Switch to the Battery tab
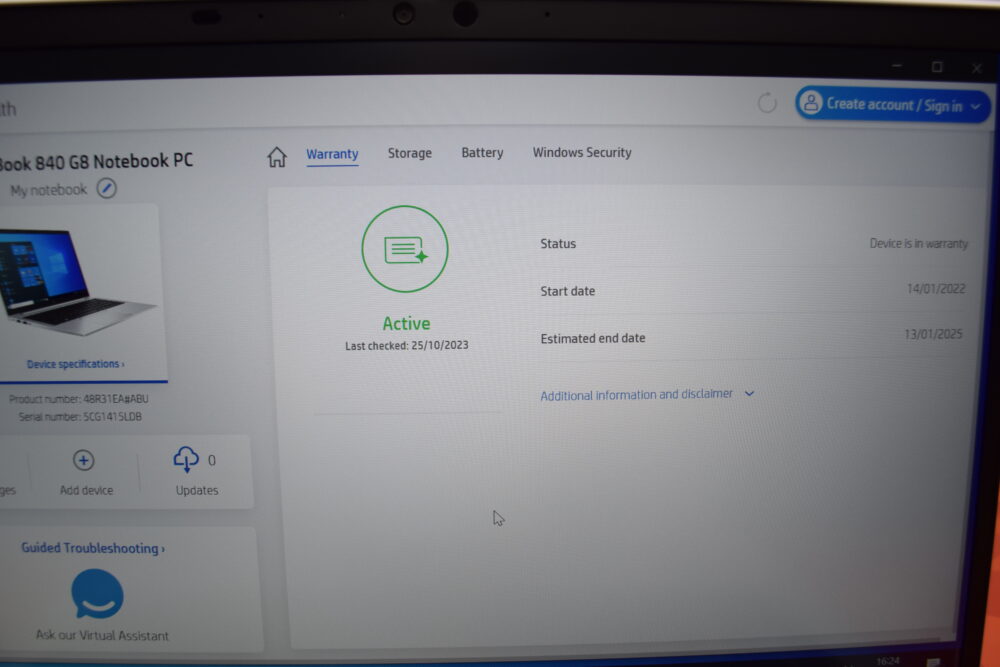 pos(482,152)
